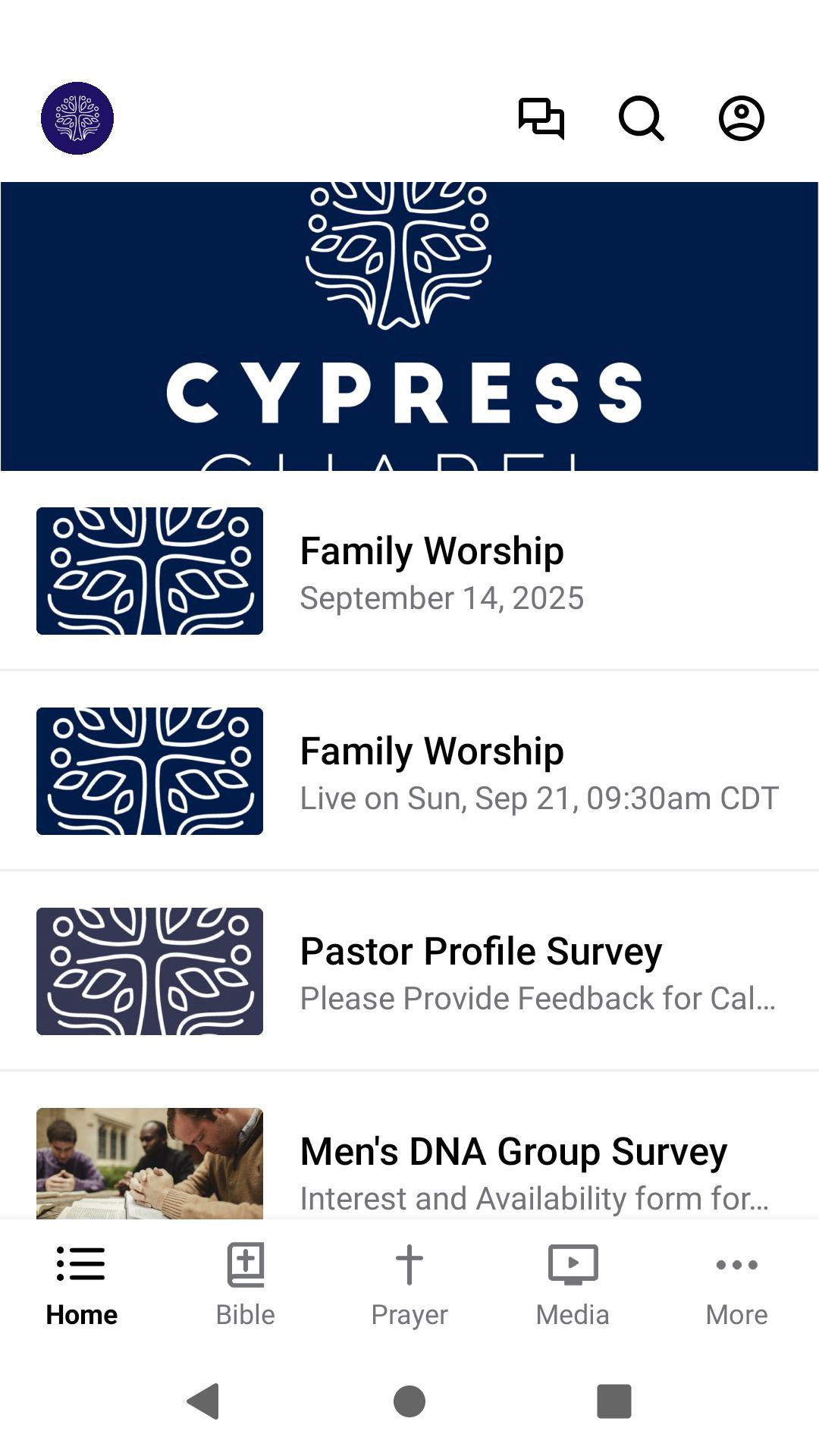Viewport: 819px width, 1456px height.
Task: Tap the Men's DNA Group photo thumbnail
Action: (149, 1164)
